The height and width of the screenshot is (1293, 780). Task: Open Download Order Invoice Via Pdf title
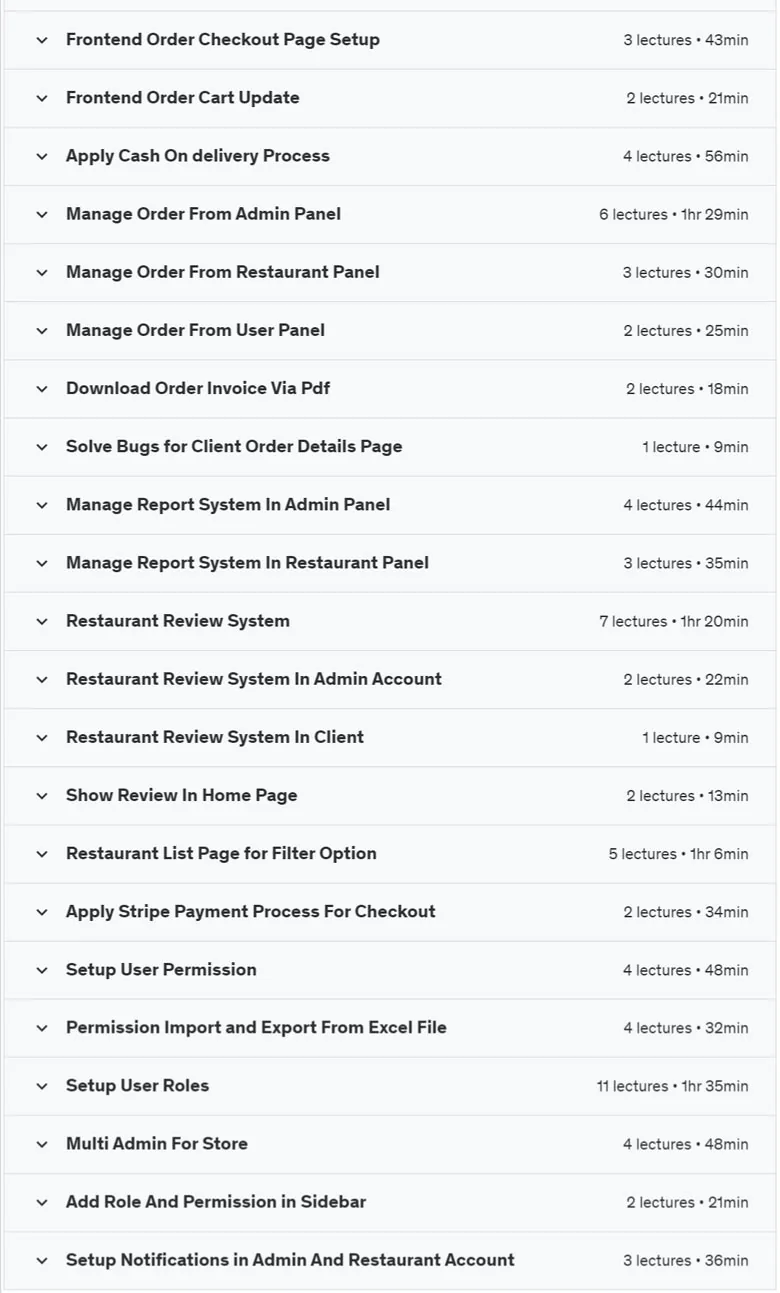(x=198, y=388)
